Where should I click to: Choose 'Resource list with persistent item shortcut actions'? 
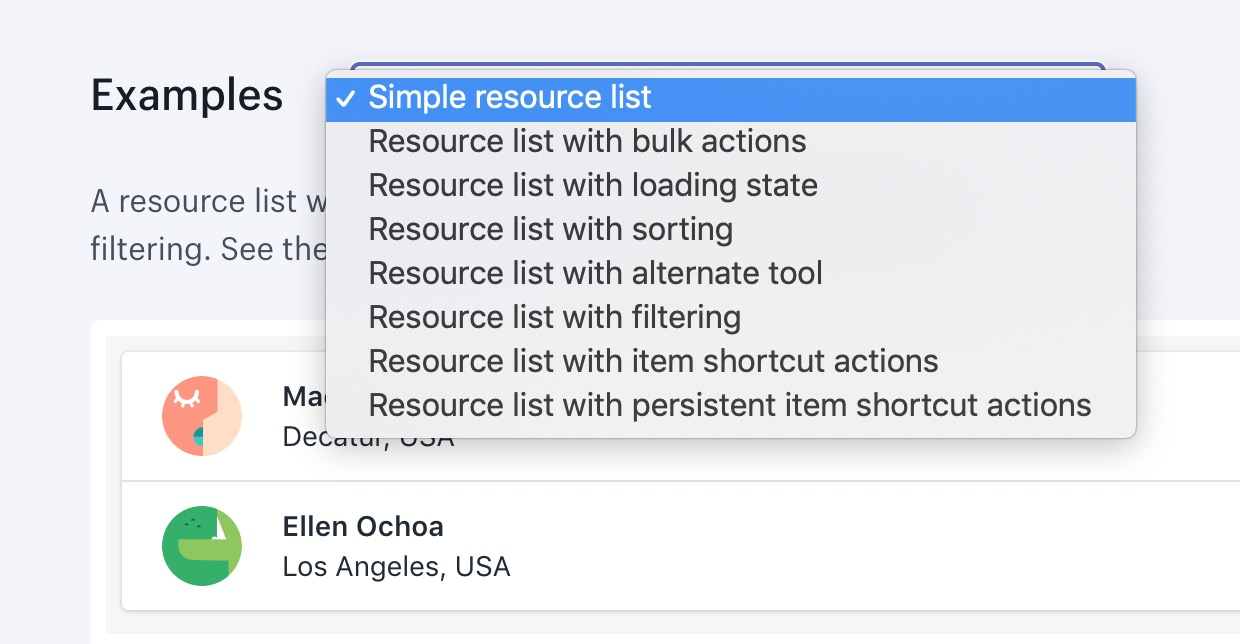click(729, 405)
